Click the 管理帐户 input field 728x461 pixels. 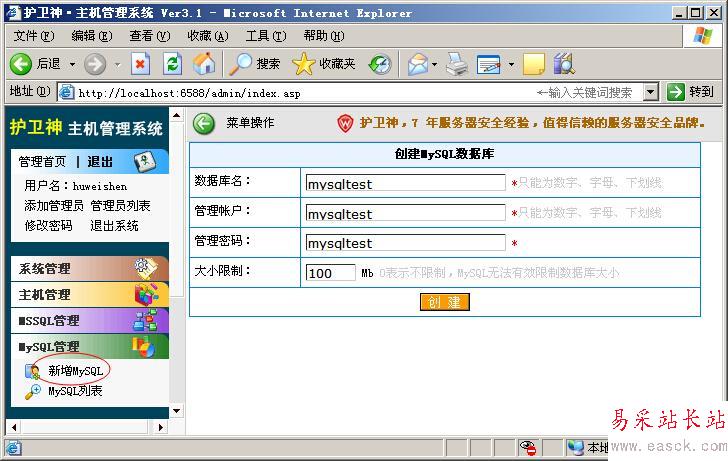click(405, 213)
